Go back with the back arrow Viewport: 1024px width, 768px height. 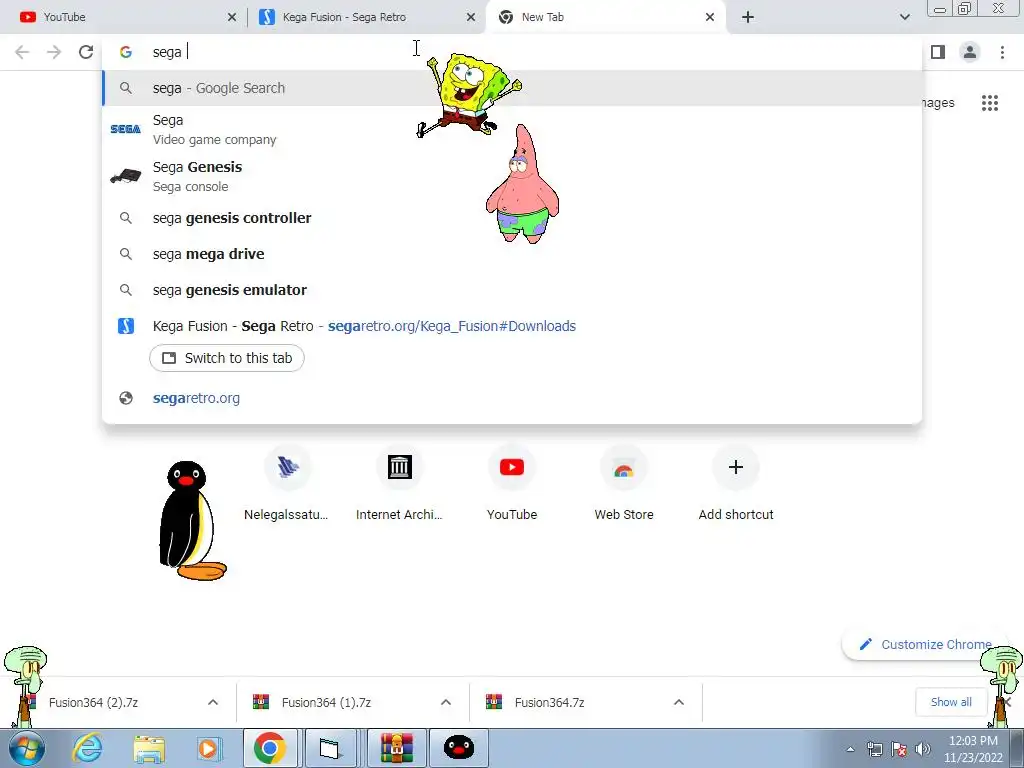click(22, 52)
